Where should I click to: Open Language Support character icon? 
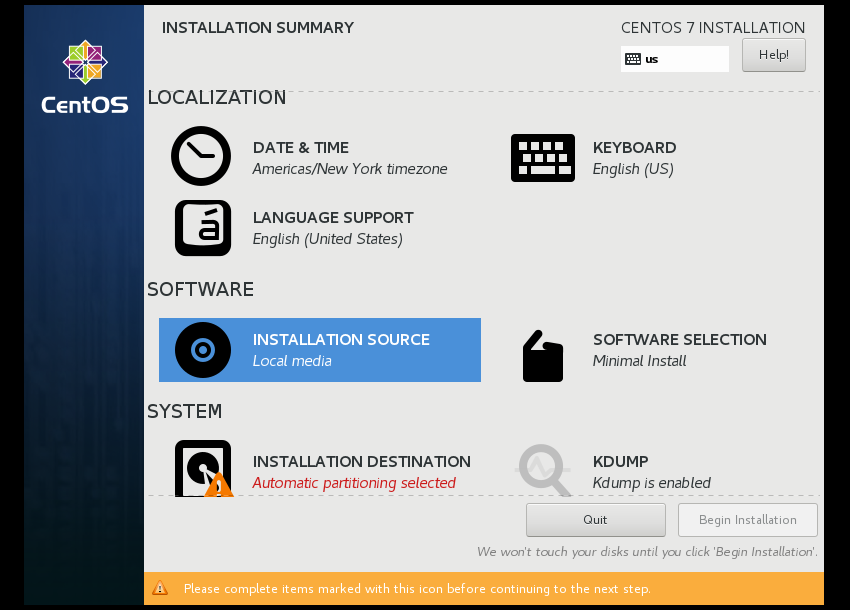click(x=203, y=228)
